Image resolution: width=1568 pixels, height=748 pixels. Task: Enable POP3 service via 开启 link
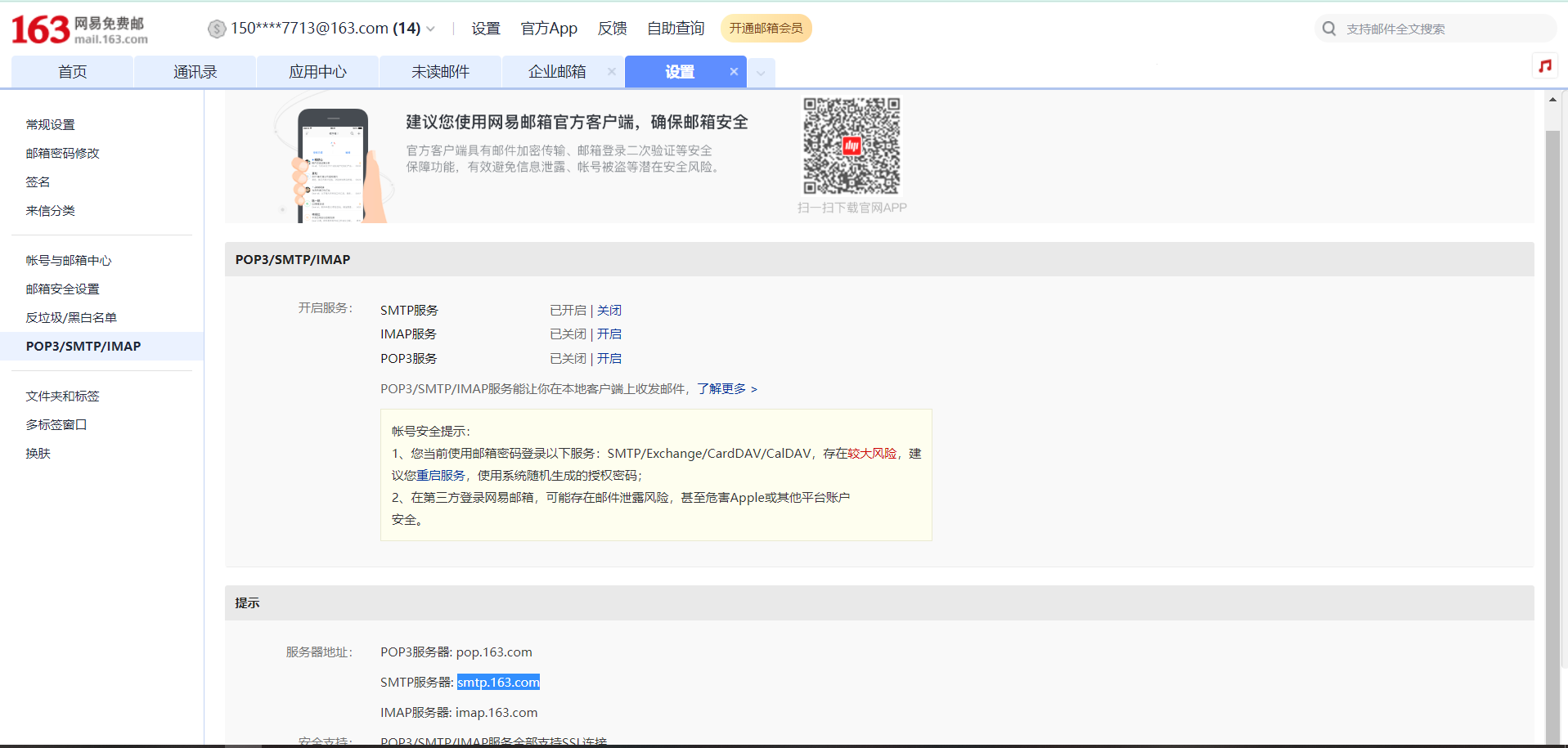coord(609,358)
